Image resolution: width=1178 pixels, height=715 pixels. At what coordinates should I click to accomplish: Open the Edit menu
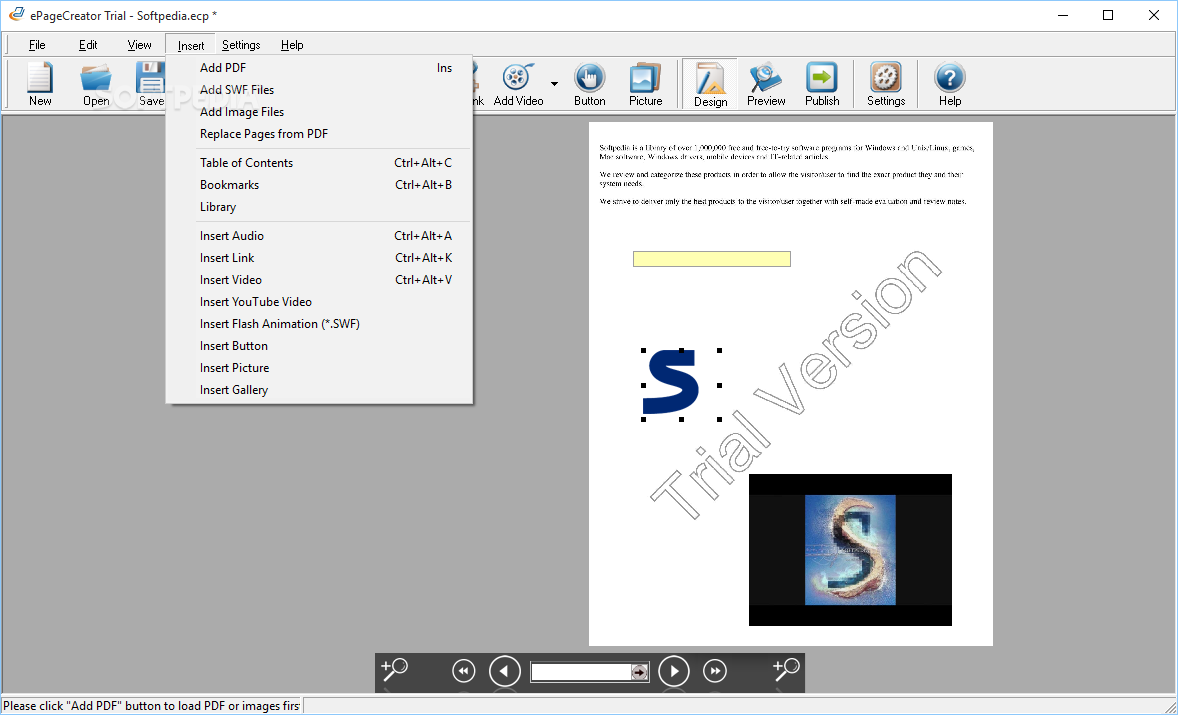point(88,45)
